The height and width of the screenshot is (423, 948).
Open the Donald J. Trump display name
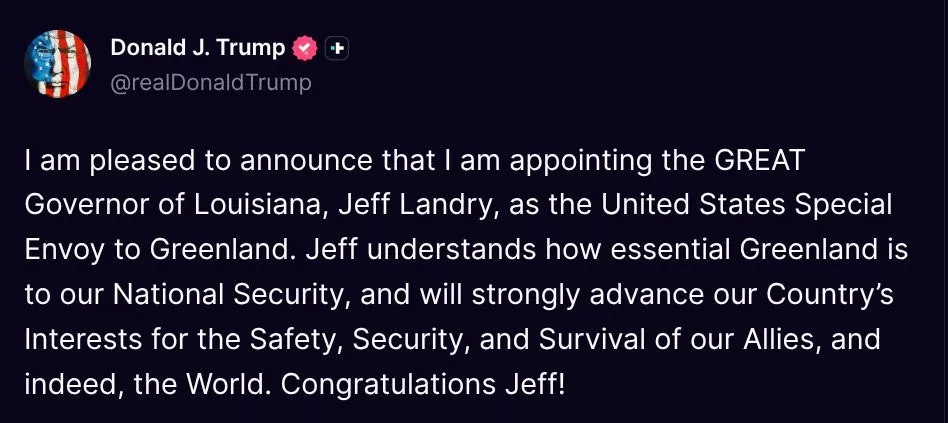click(197, 48)
